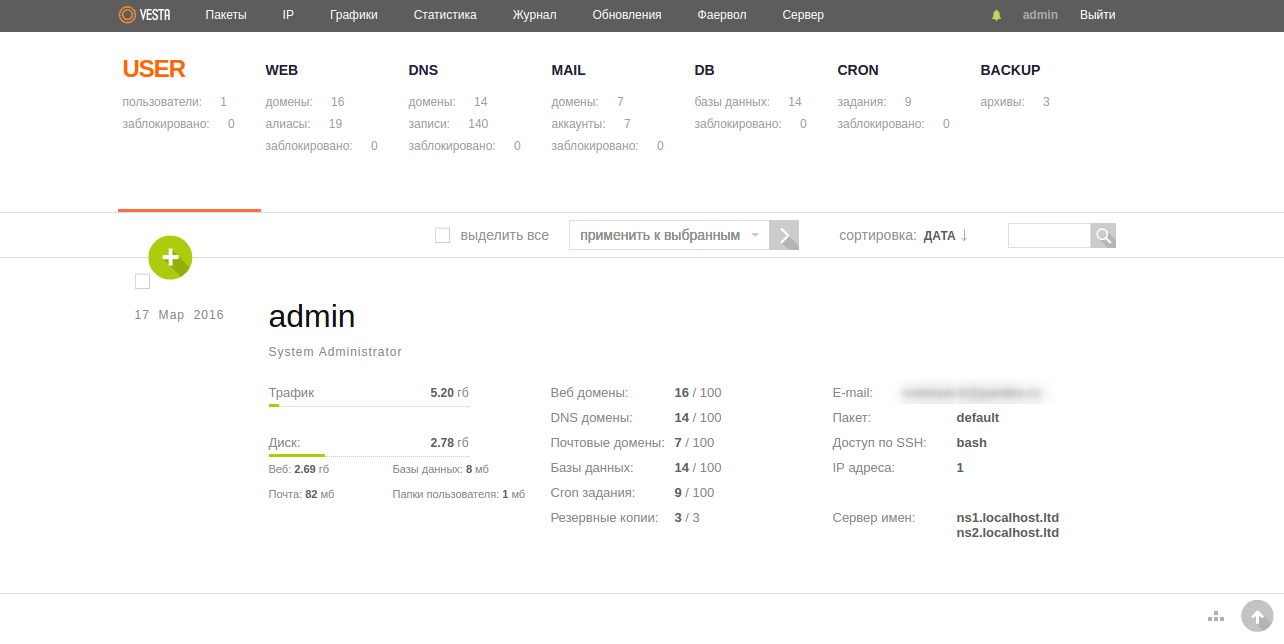Open the Фаервол menu item

coord(722,15)
